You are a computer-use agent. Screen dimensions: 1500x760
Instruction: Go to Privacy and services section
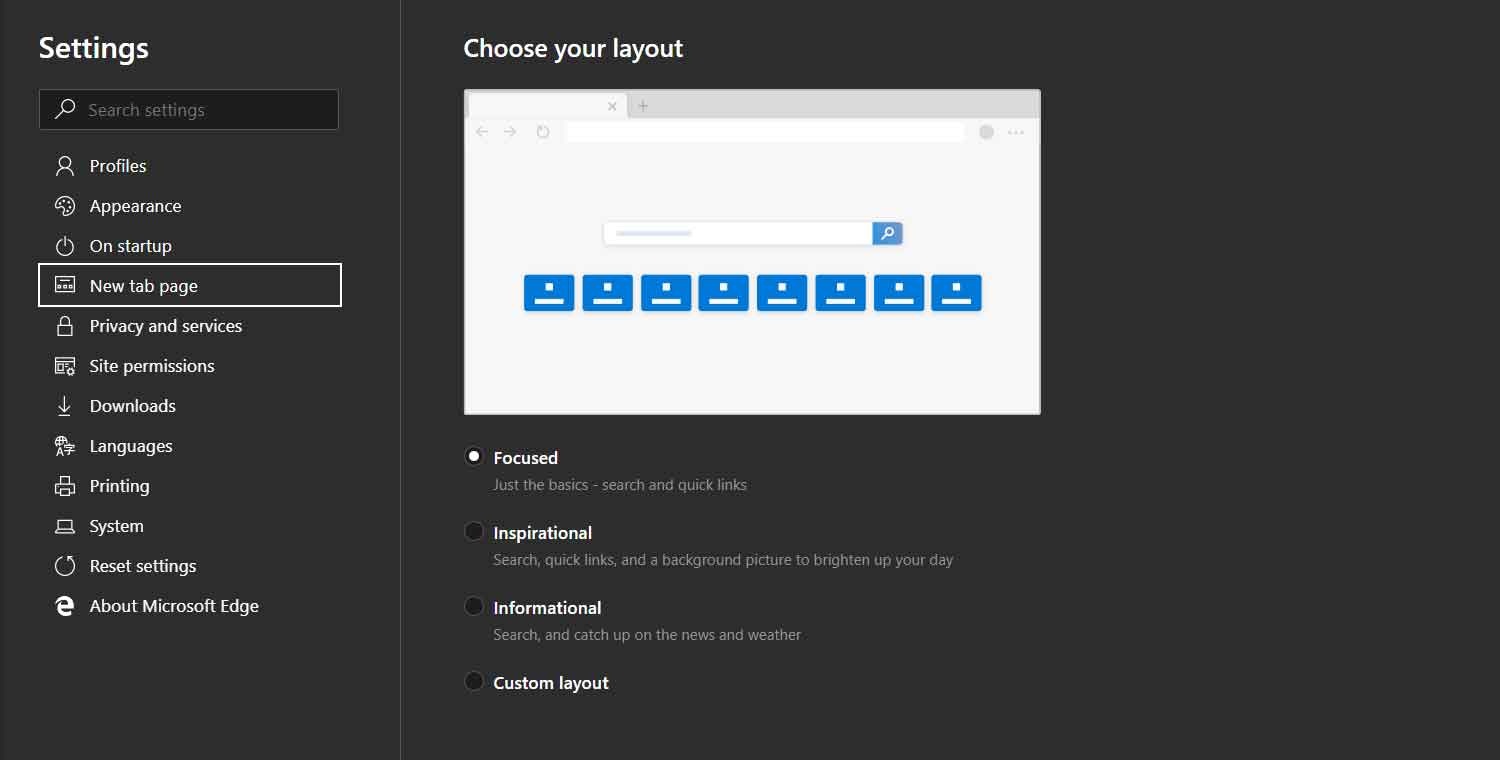coord(166,326)
